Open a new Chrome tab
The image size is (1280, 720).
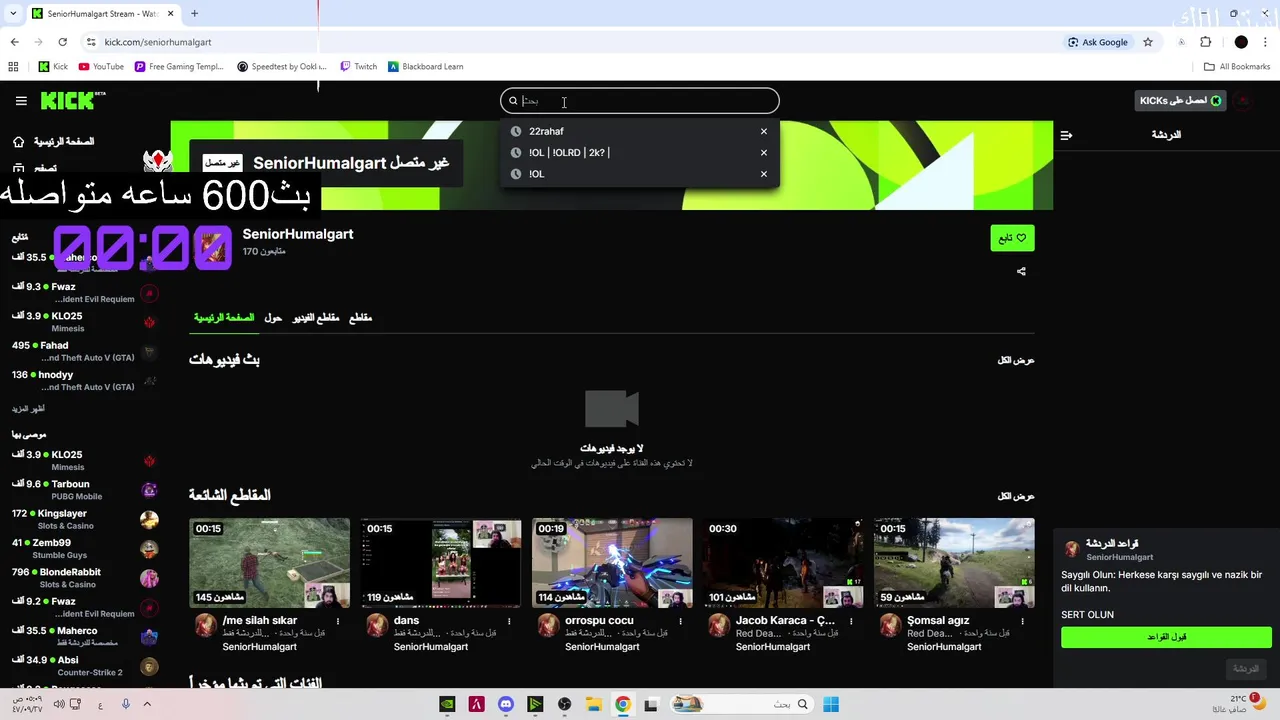click(x=194, y=14)
